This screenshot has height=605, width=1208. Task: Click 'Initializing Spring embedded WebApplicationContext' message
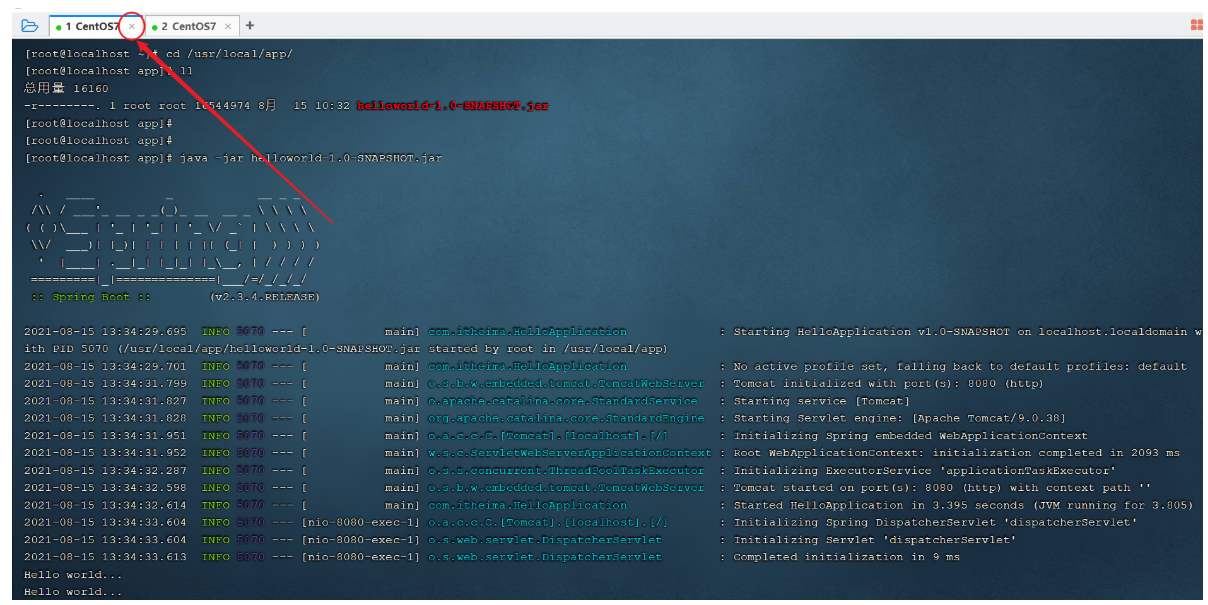click(x=911, y=436)
